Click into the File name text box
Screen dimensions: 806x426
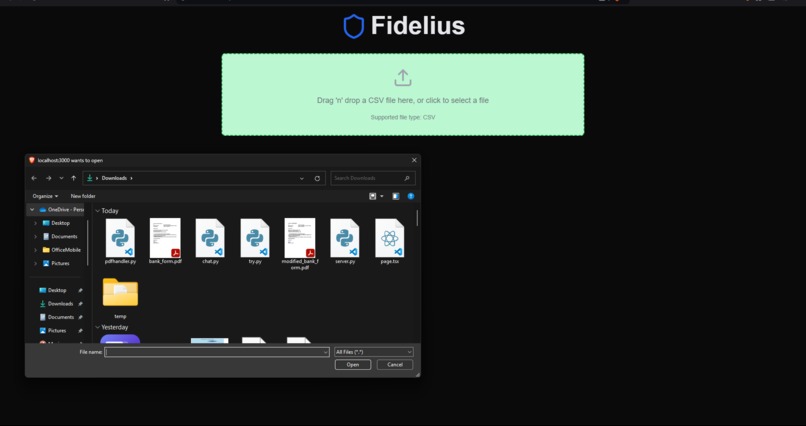pos(213,352)
